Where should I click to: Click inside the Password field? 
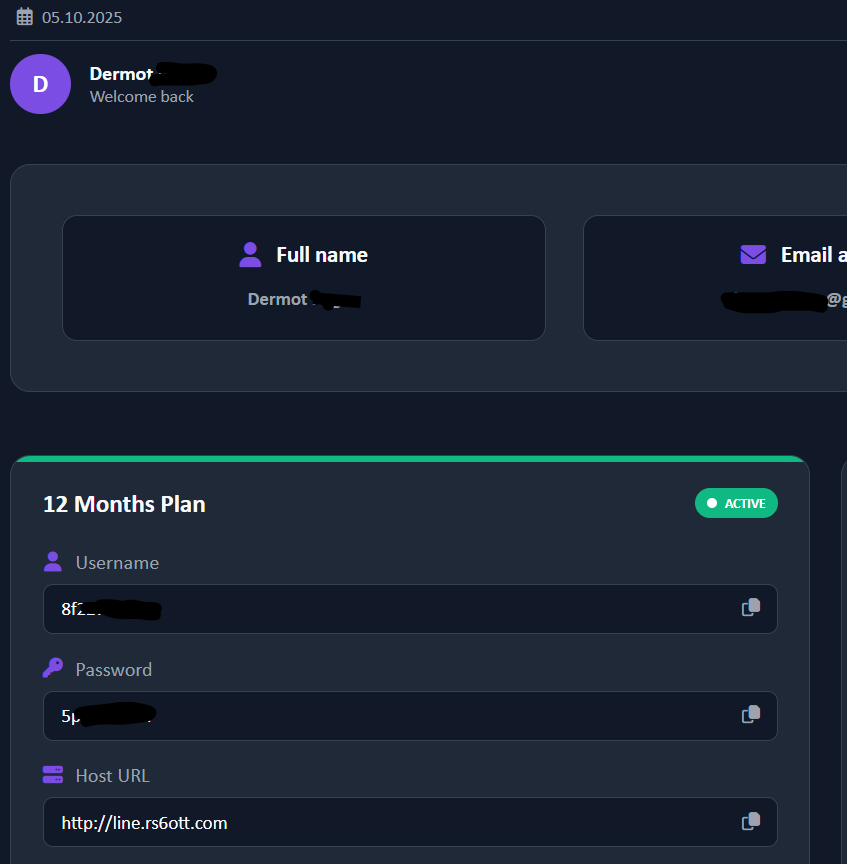400,716
